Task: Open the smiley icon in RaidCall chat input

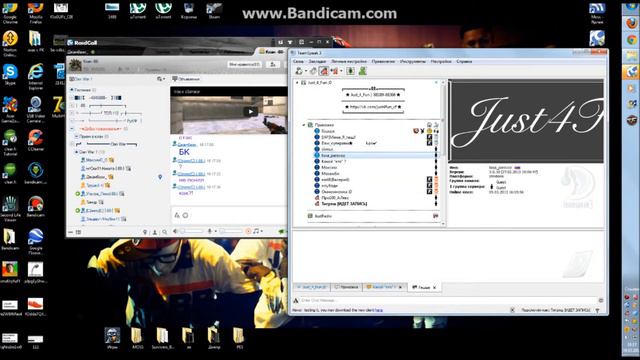Action: point(185,215)
